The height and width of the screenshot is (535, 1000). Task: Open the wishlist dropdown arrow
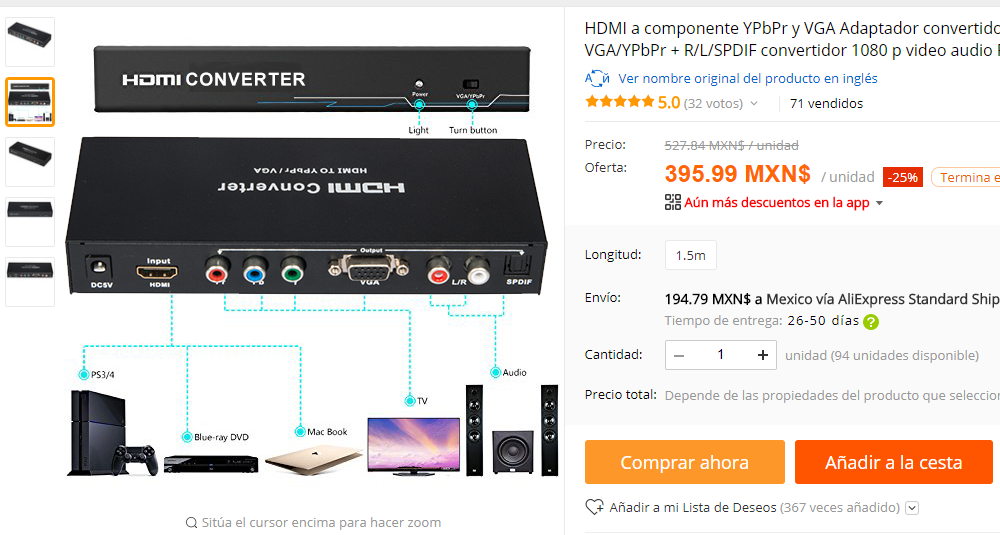click(912, 508)
